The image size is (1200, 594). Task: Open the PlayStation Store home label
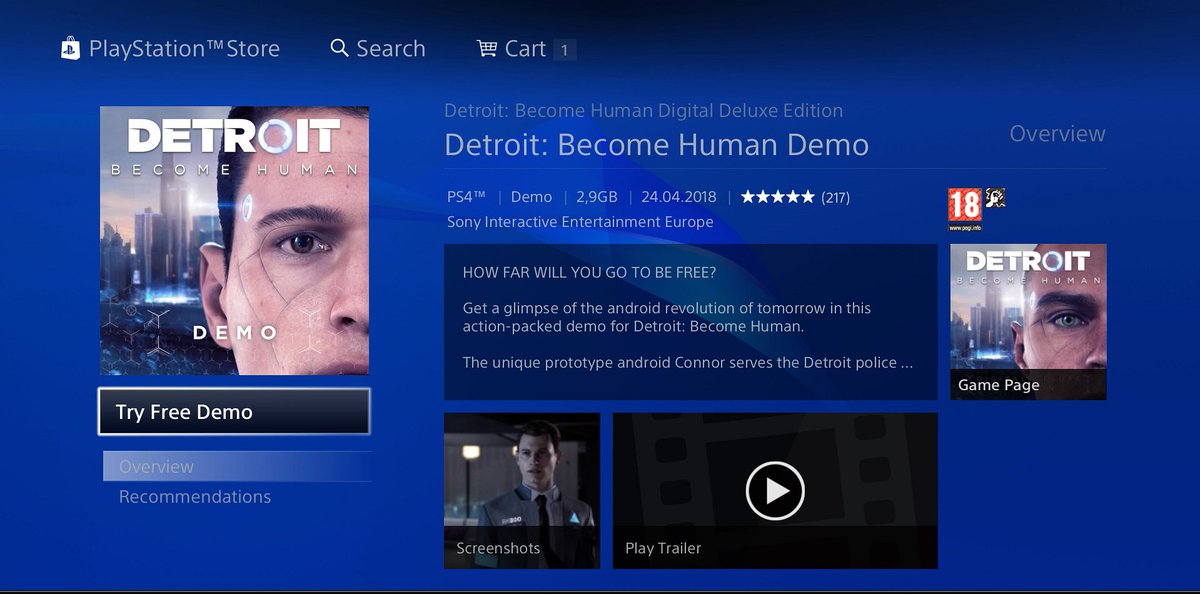pos(184,49)
